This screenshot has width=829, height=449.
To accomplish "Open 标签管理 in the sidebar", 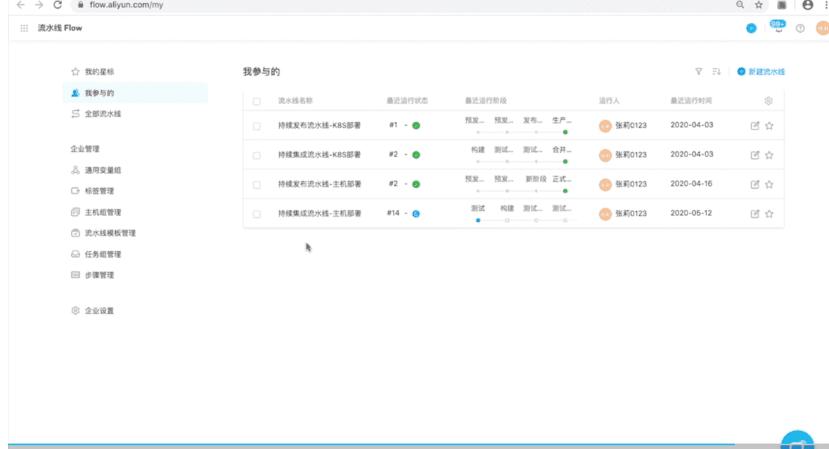I will (x=99, y=191).
